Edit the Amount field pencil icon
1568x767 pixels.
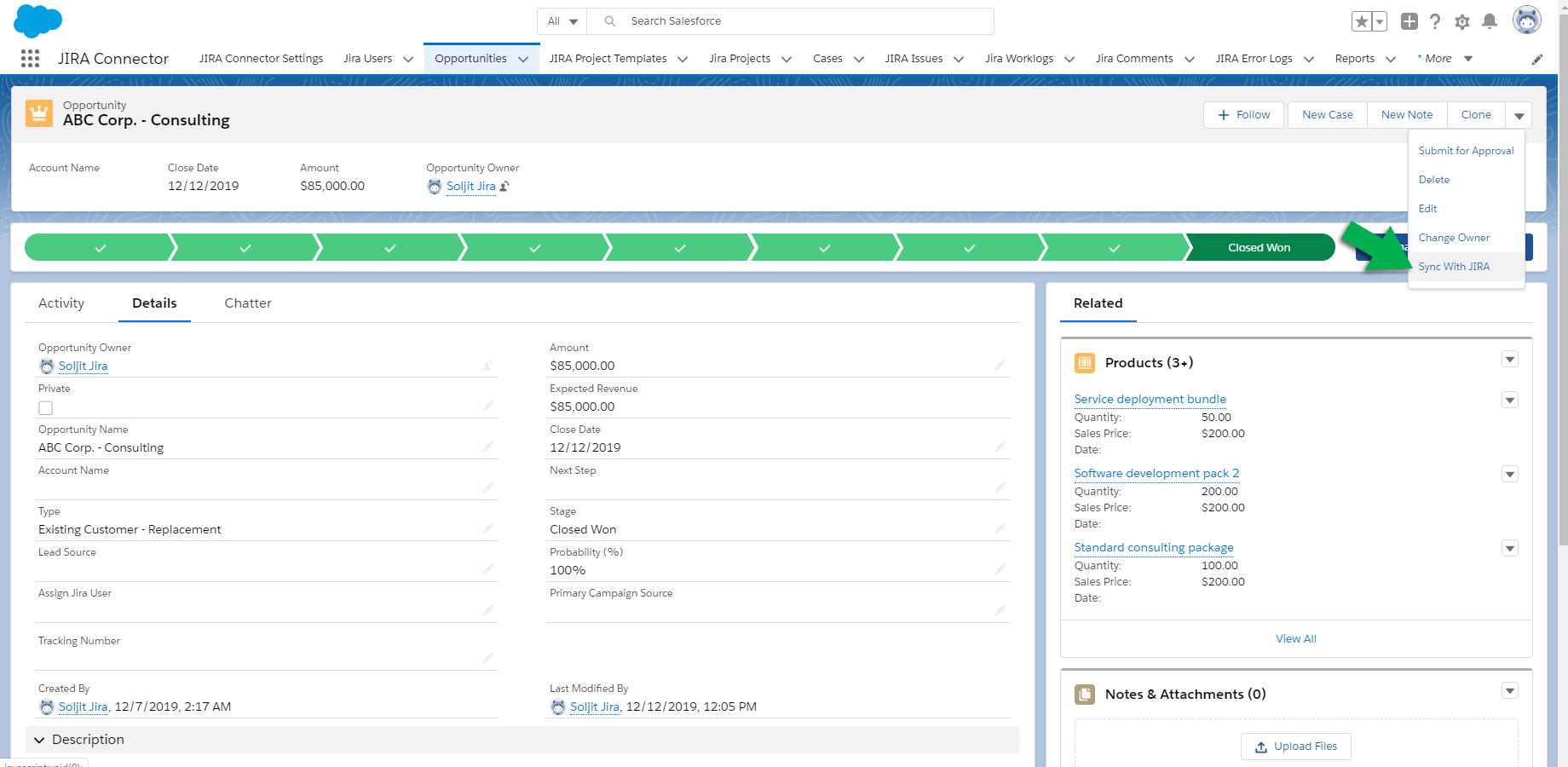pos(1000,365)
